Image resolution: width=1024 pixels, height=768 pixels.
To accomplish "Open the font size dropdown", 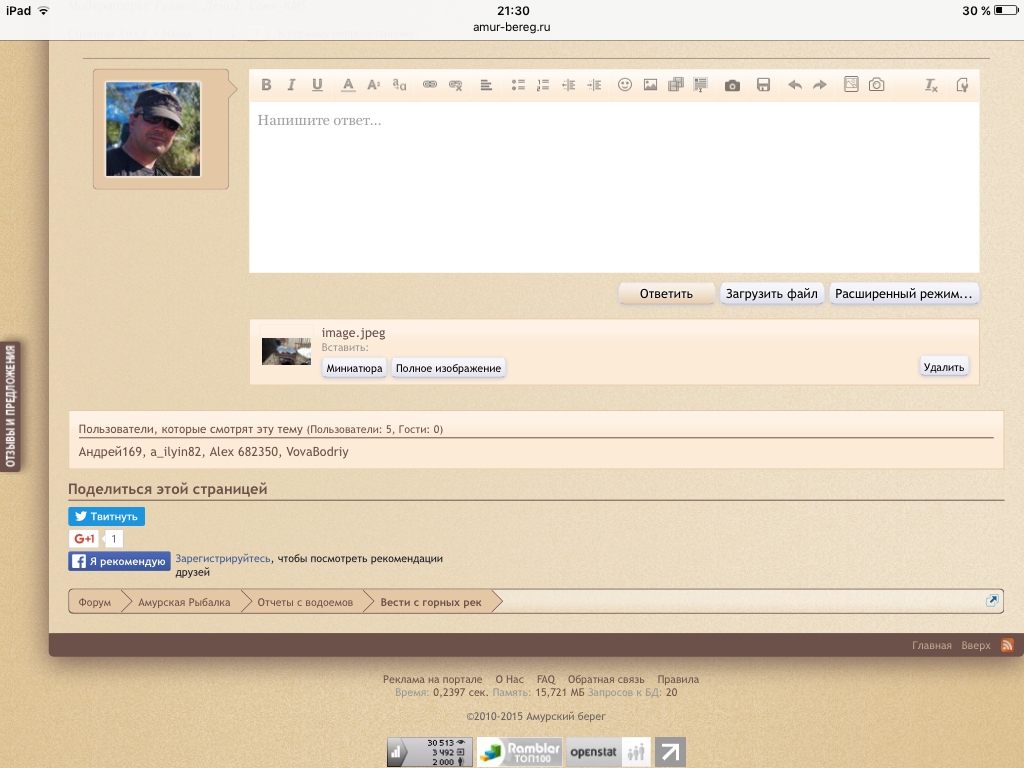I will [373, 85].
